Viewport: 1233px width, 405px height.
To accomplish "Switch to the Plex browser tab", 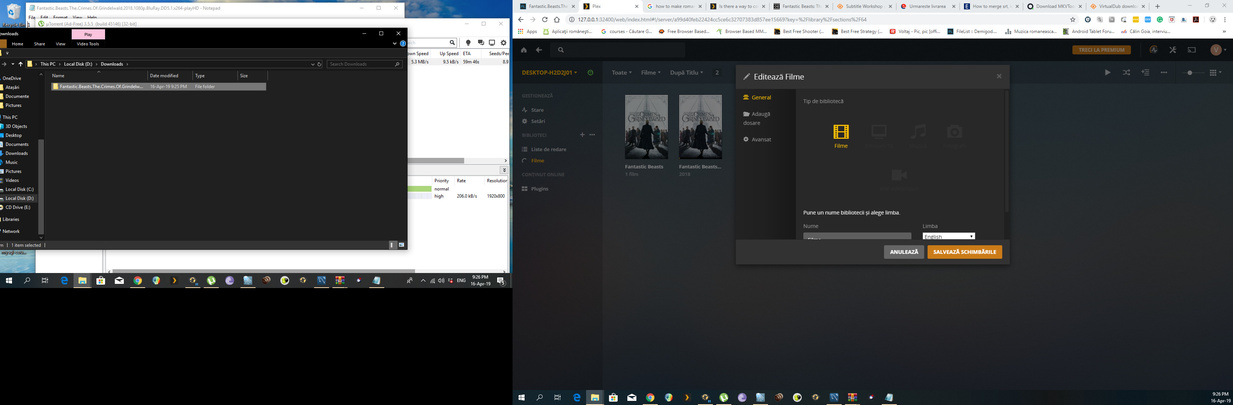I will [x=612, y=6].
